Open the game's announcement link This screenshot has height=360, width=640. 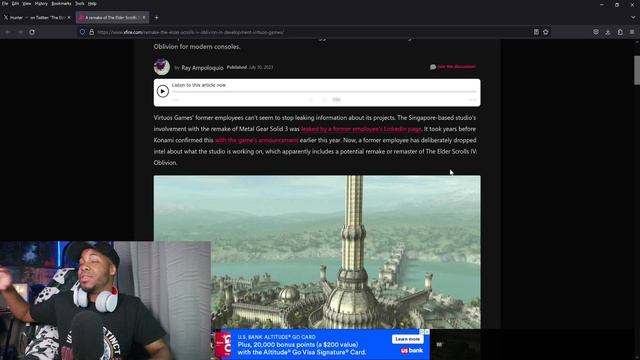(x=256, y=140)
